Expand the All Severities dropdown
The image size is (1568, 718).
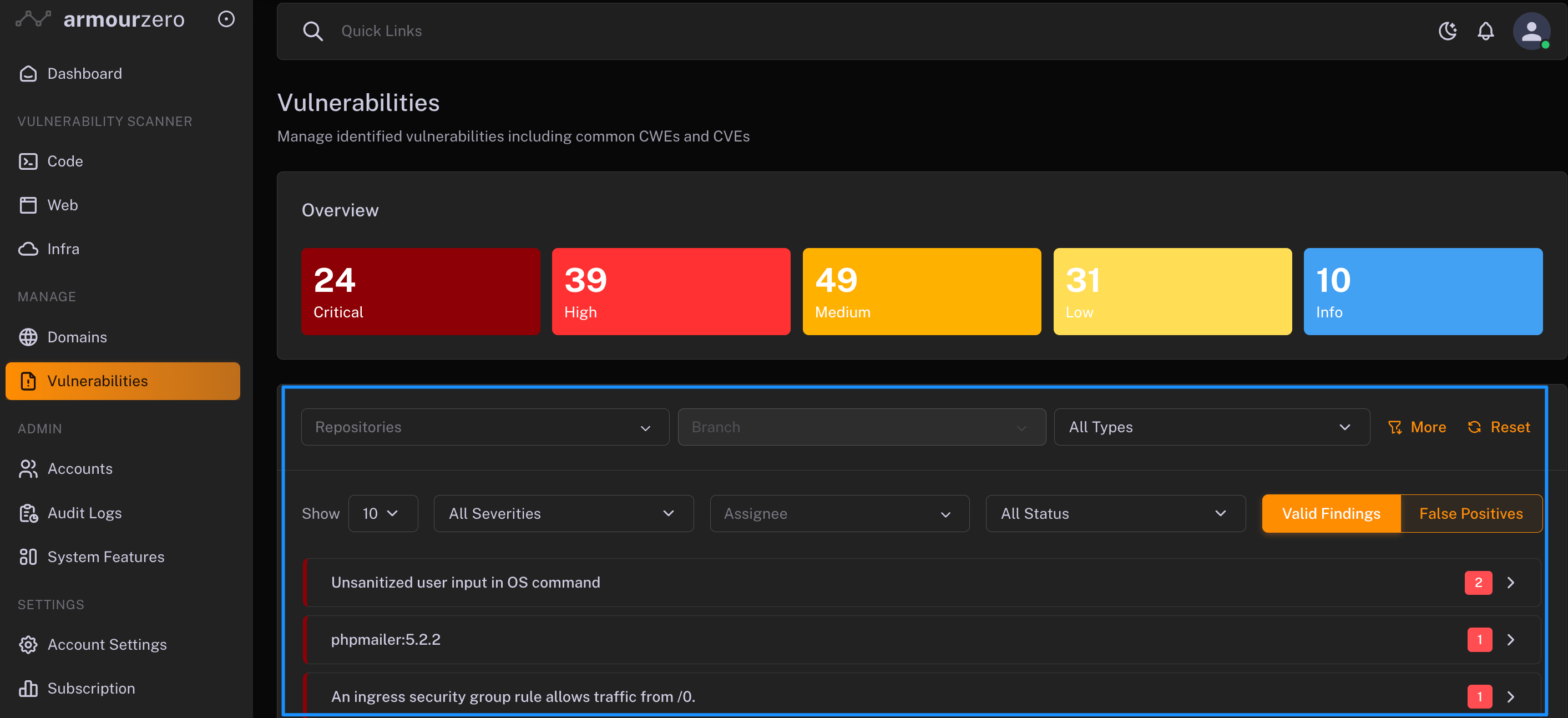coord(563,514)
